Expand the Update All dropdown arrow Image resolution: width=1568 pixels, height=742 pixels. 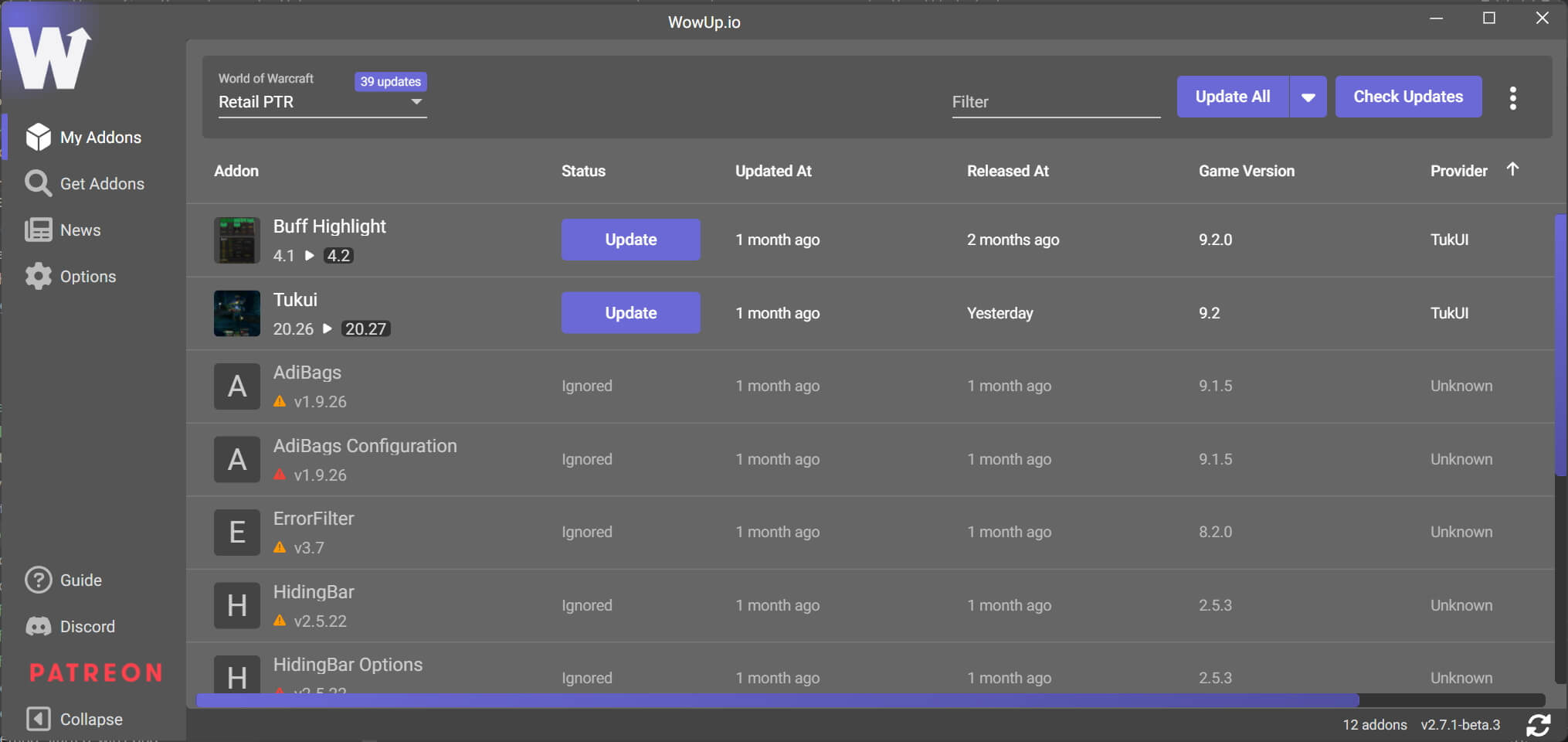(x=1308, y=97)
